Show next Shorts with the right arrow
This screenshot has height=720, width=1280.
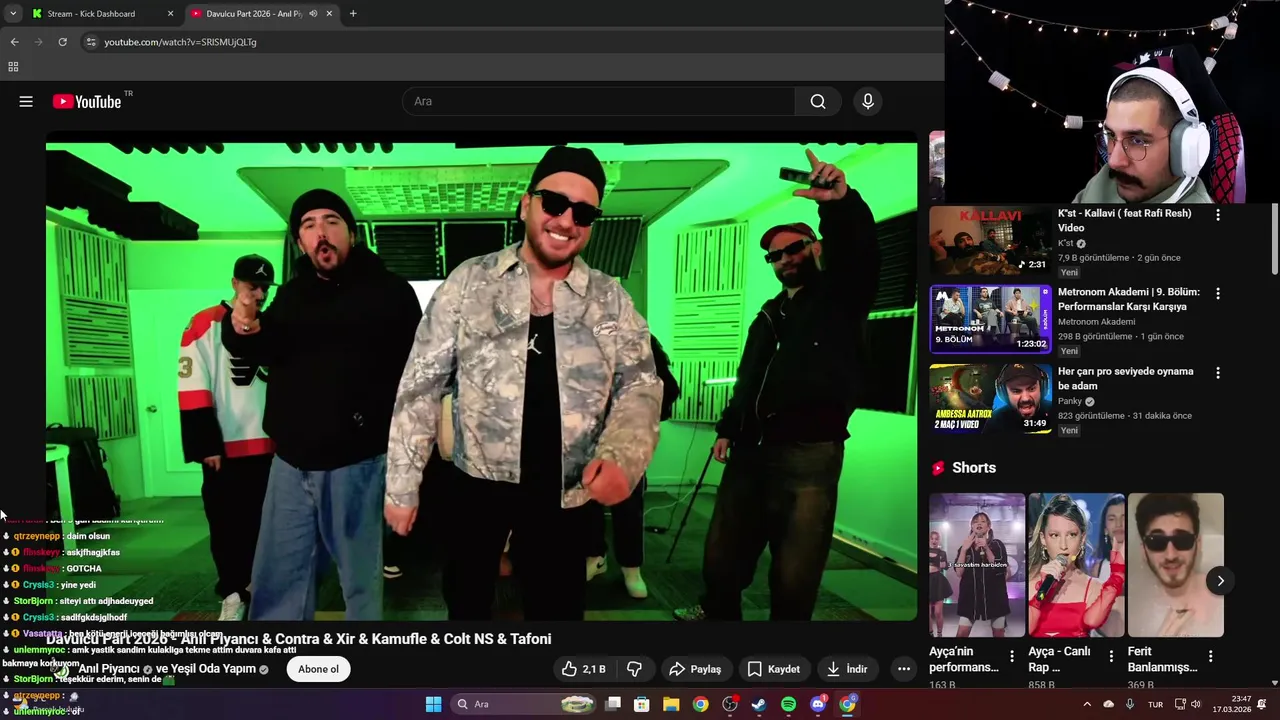pyautogui.click(x=1220, y=581)
